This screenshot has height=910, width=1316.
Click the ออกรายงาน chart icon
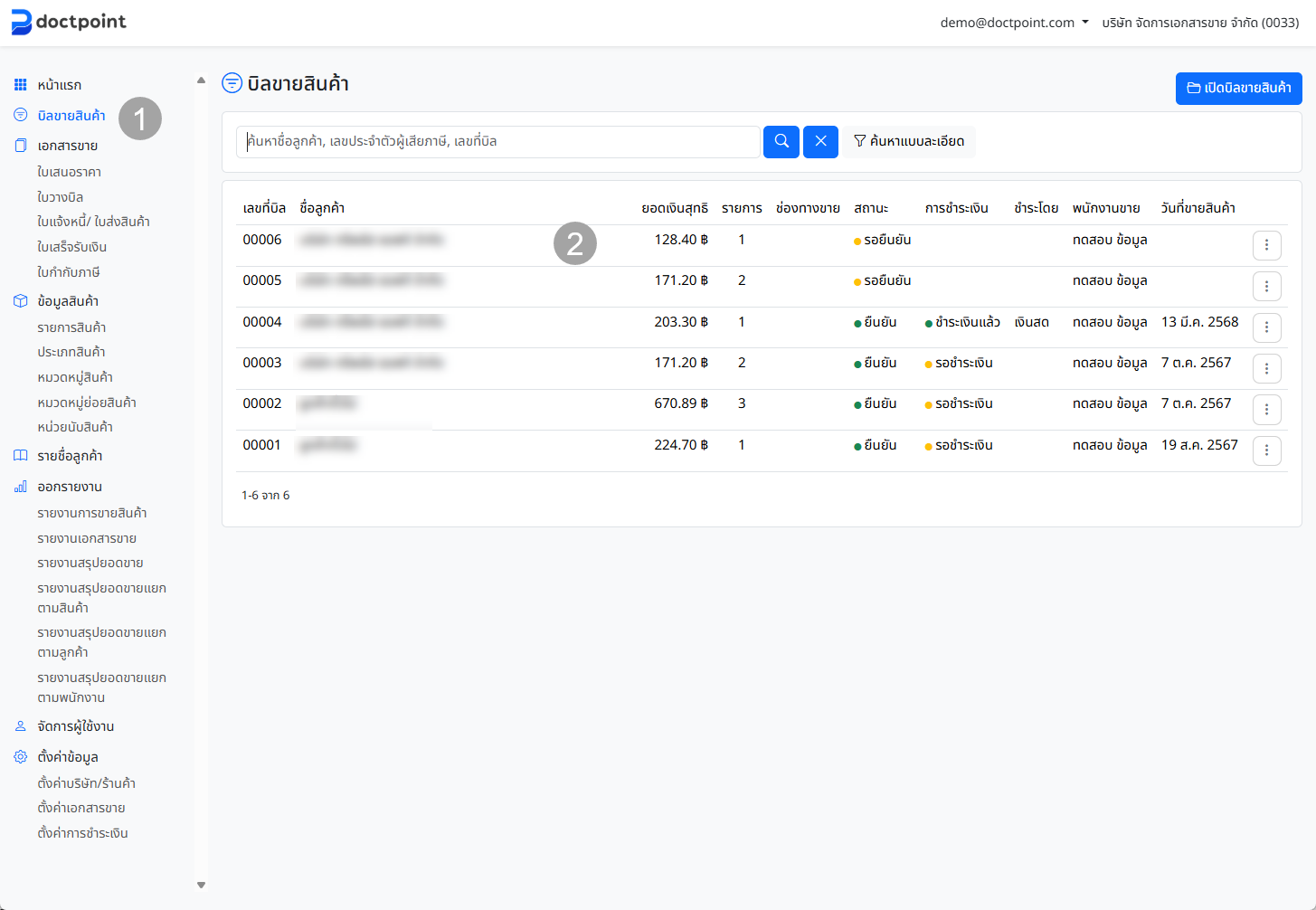click(x=20, y=487)
